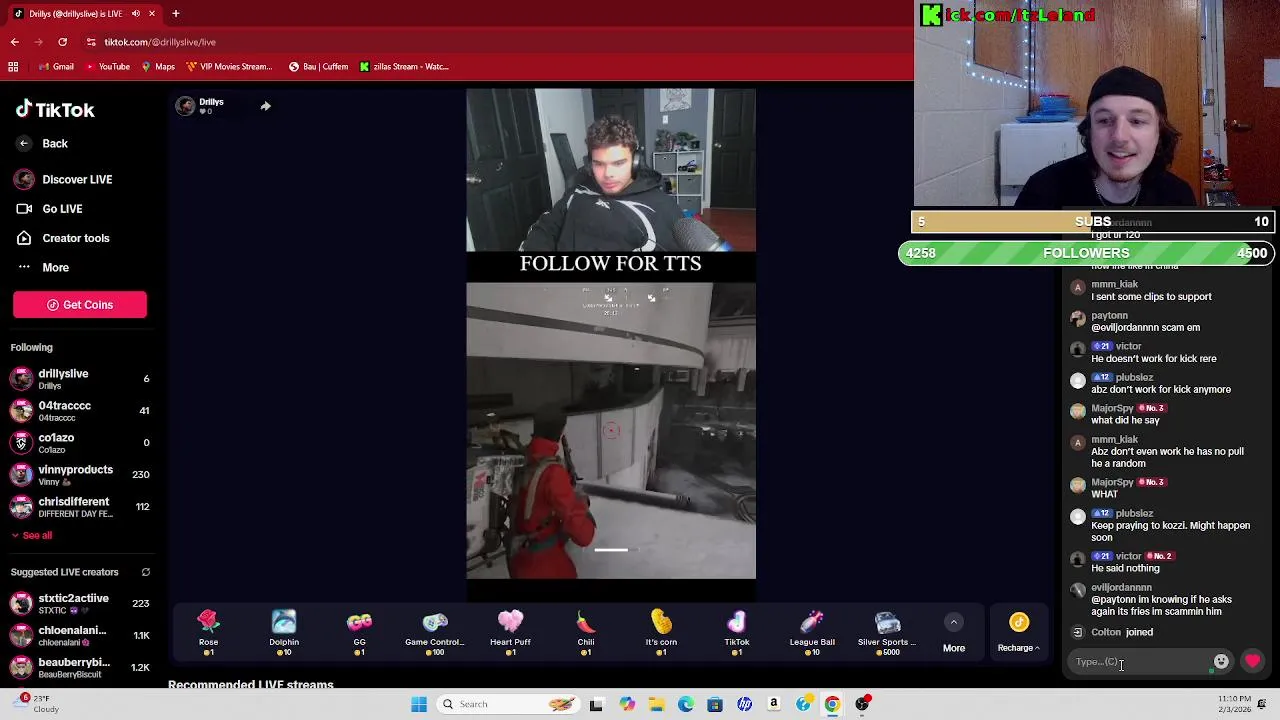Open Chrome apps grid in bookmarks bar
Viewport: 1280px width, 720px height.
coord(13,67)
